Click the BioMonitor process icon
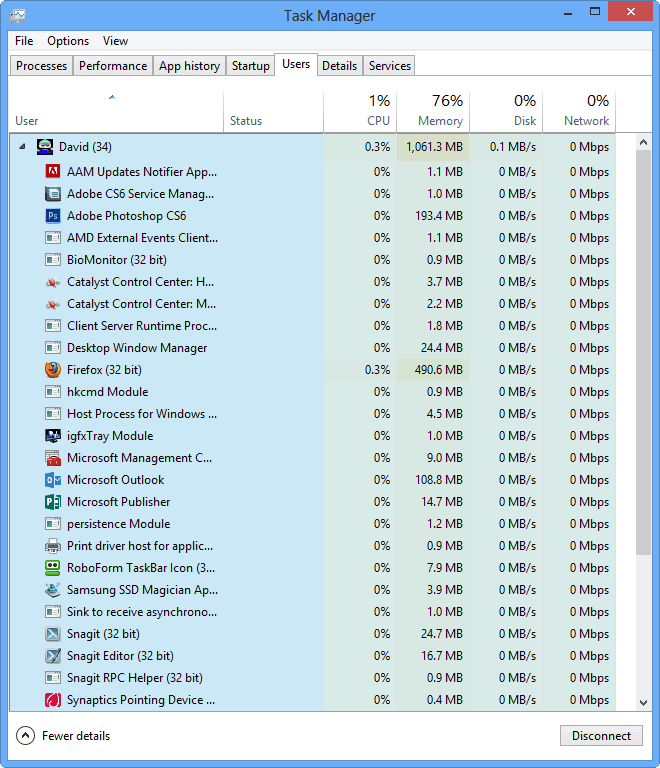Image resolution: width=660 pixels, height=768 pixels. coord(53,260)
